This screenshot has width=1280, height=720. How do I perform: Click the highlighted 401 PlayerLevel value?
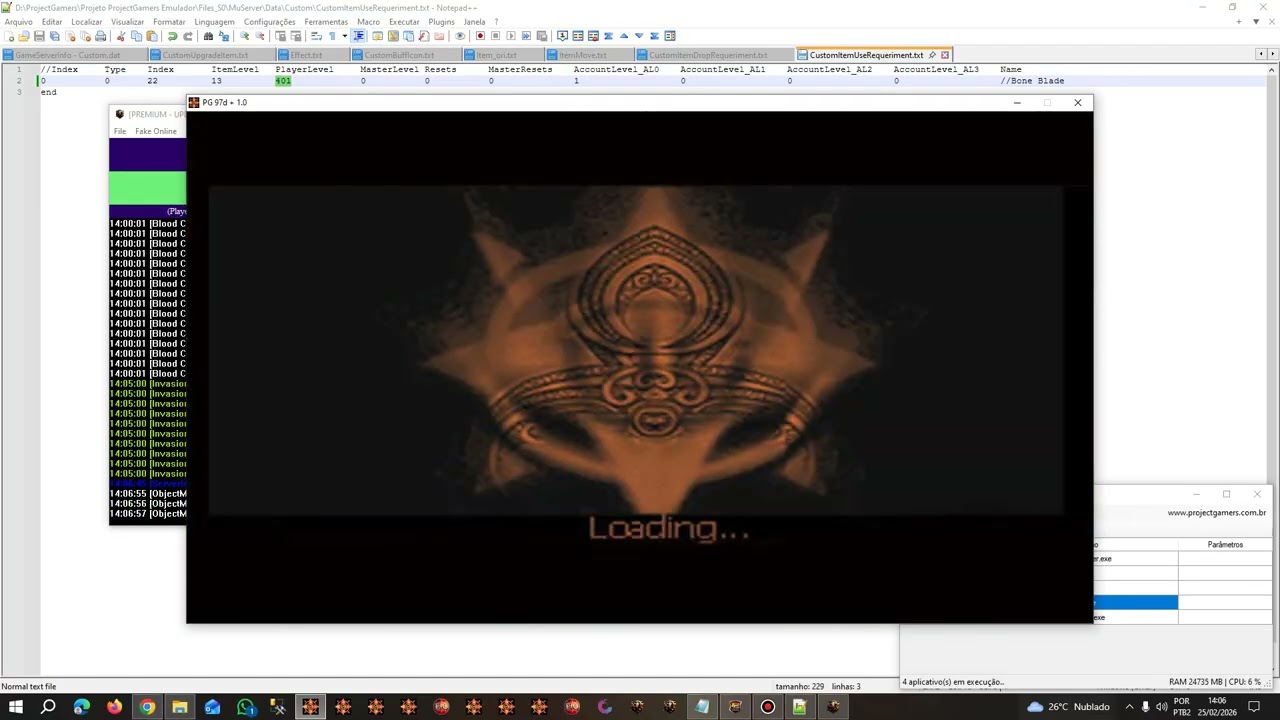[x=283, y=81]
